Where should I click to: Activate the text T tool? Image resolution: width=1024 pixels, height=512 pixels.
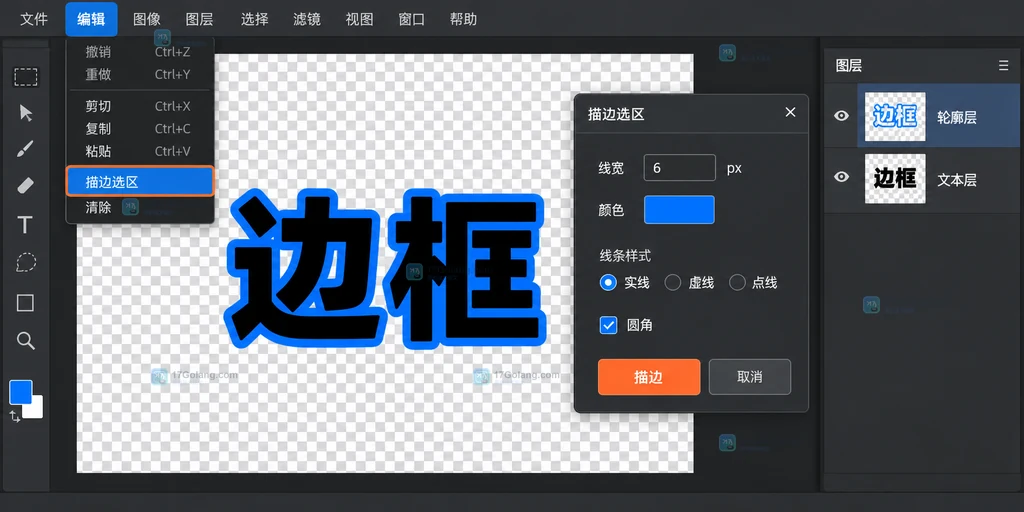click(x=25, y=225)
